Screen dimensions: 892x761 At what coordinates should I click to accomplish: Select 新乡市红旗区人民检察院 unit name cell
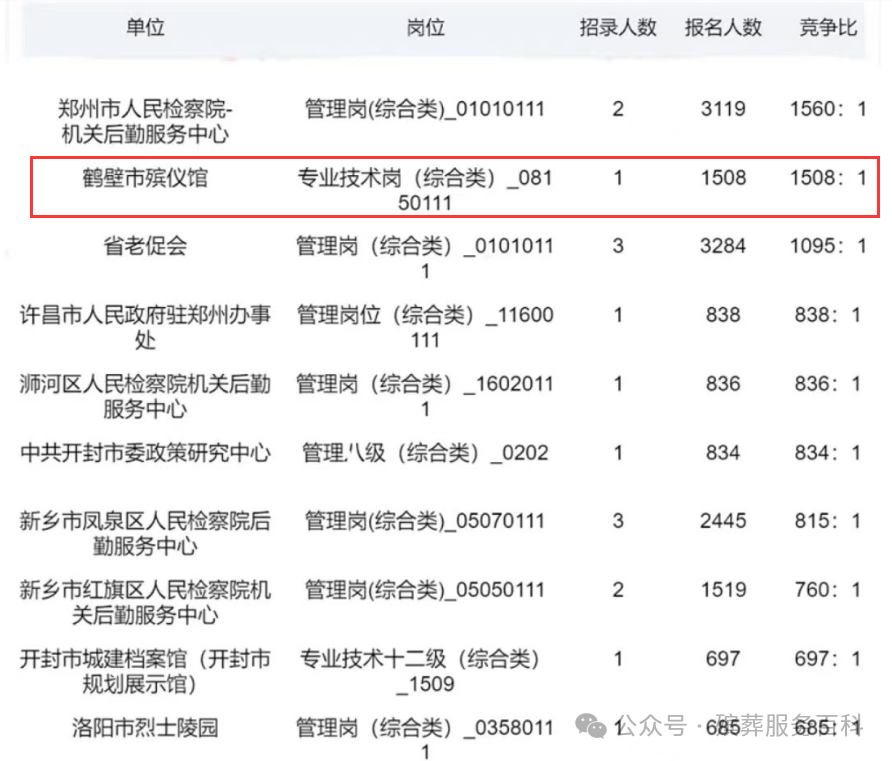pos(145,601)
